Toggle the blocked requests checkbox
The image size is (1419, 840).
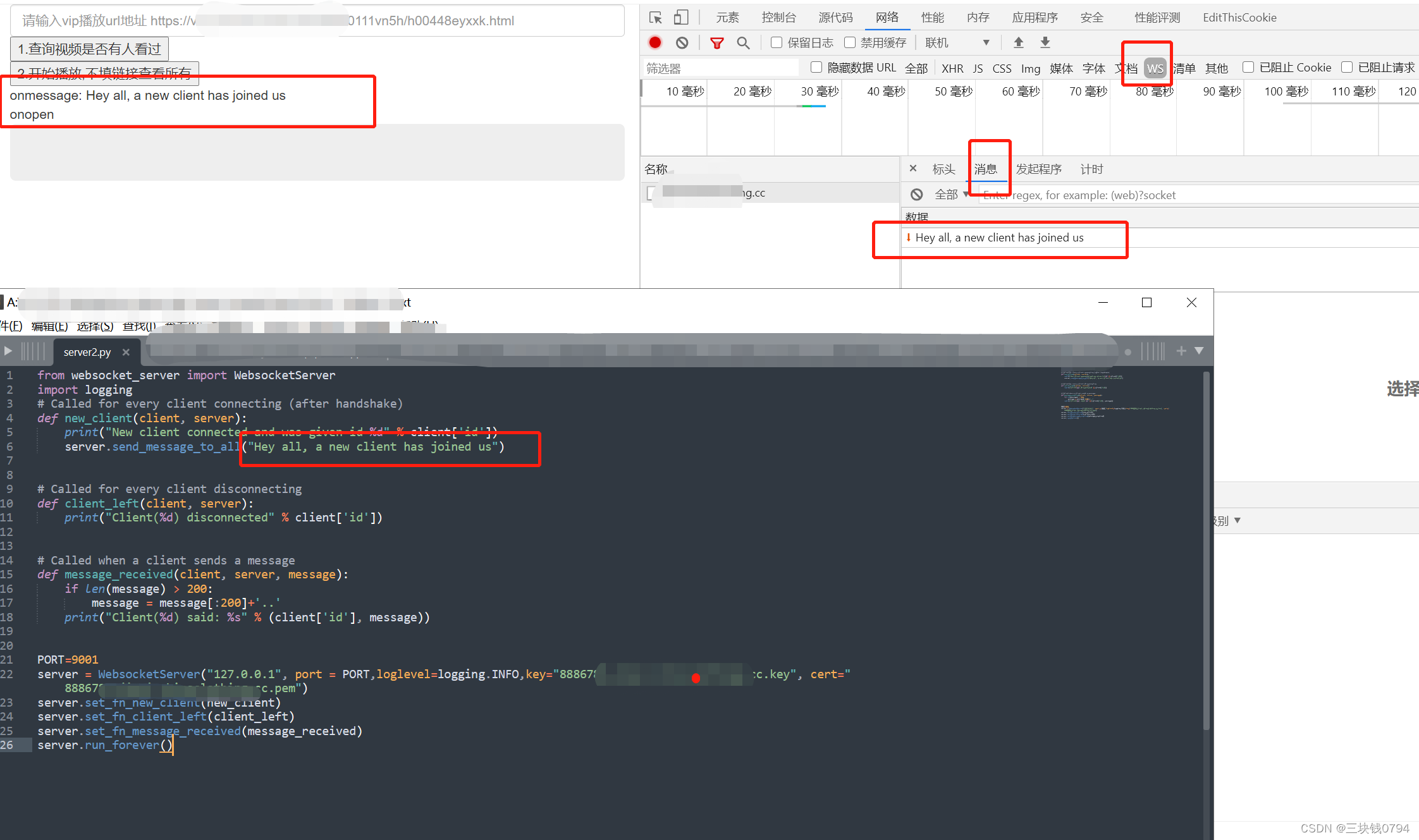(x=1347, y=67)
